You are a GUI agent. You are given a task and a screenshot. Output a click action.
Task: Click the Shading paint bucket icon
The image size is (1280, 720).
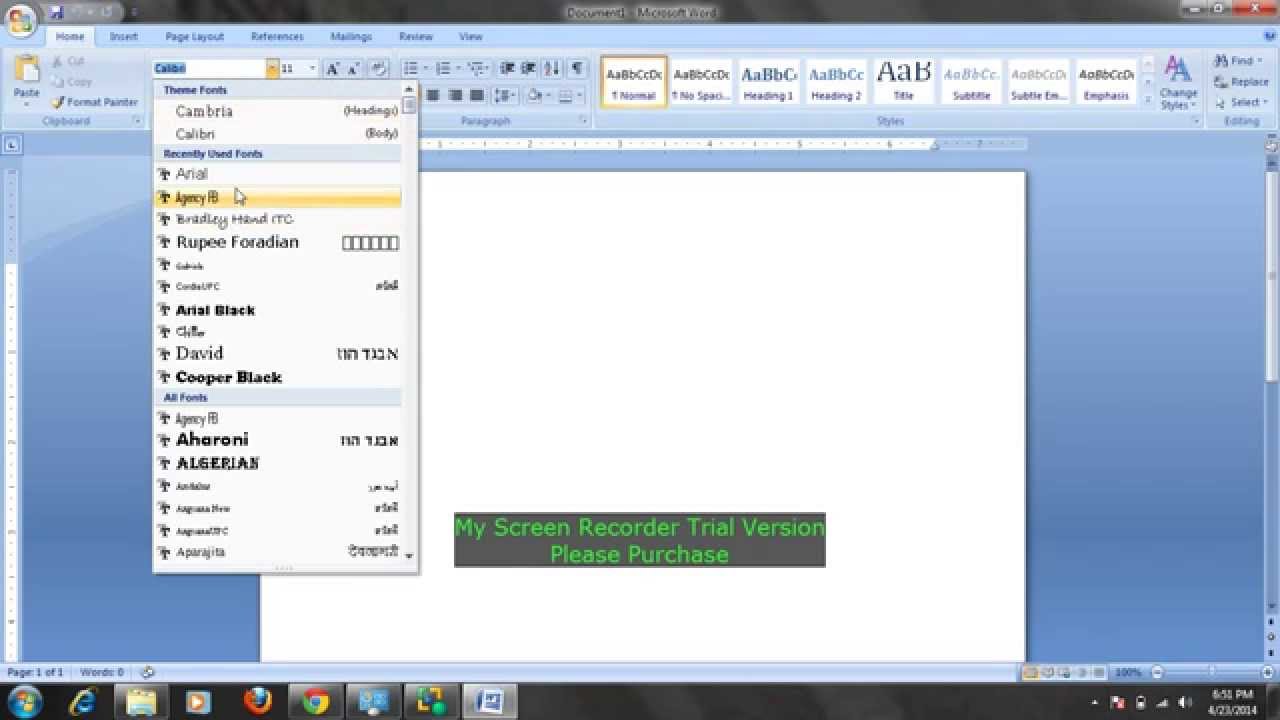[534, 96]
